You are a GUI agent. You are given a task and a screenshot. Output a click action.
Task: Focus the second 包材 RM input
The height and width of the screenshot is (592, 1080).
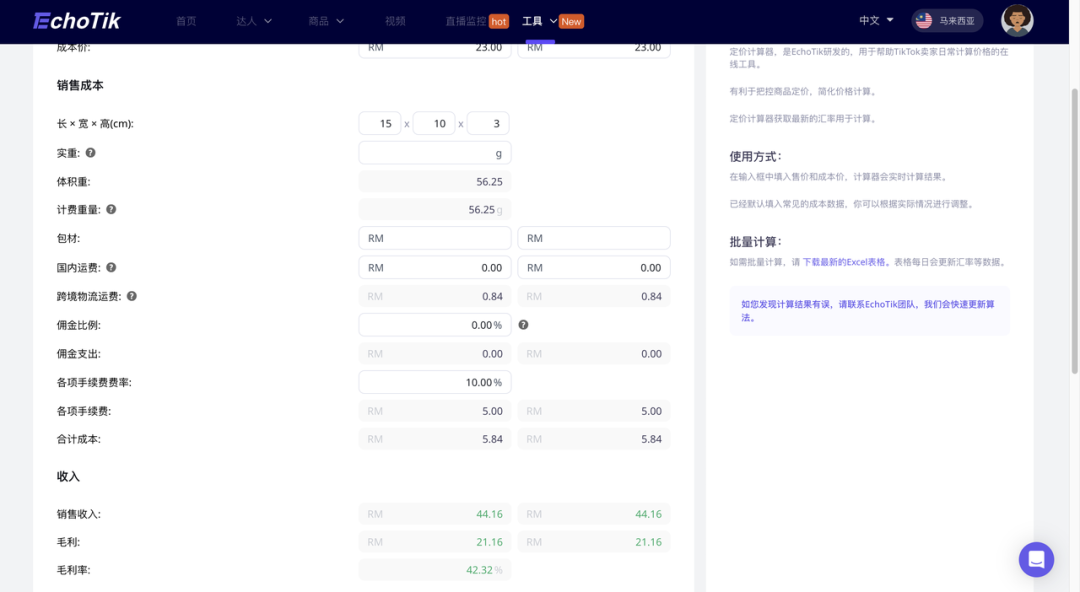click(594, 238)
